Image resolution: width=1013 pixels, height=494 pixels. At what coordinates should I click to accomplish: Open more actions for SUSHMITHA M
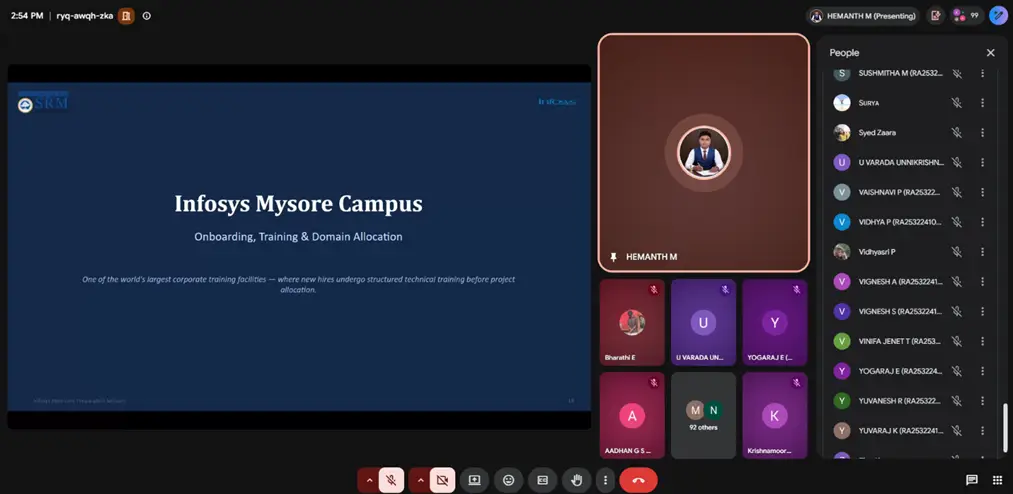983,74
